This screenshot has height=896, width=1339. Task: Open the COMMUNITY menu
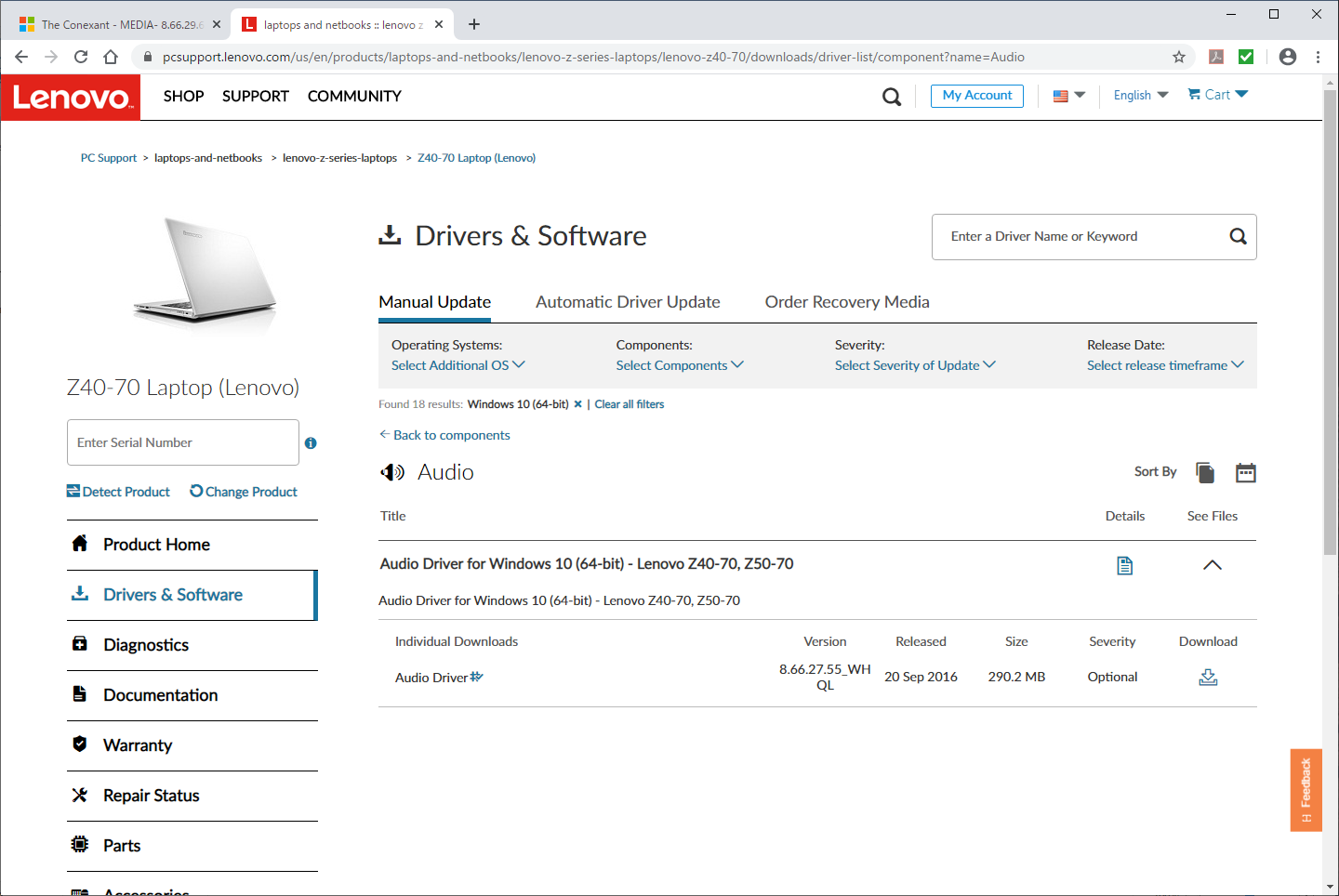pyautogui.click(x=354, y=96)
